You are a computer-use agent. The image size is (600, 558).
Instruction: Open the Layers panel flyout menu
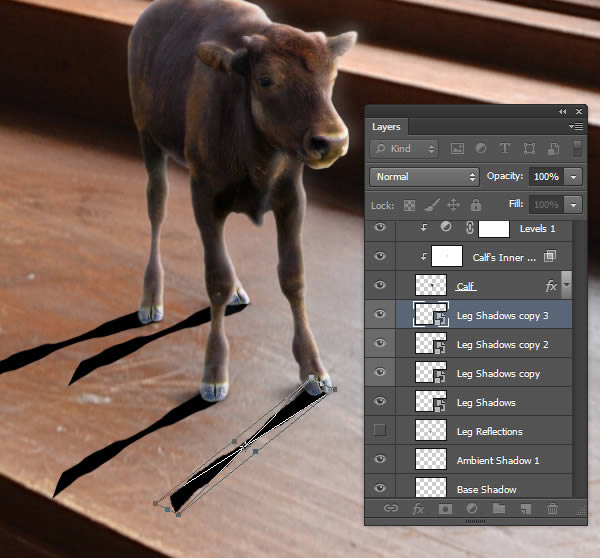point(576,126)
